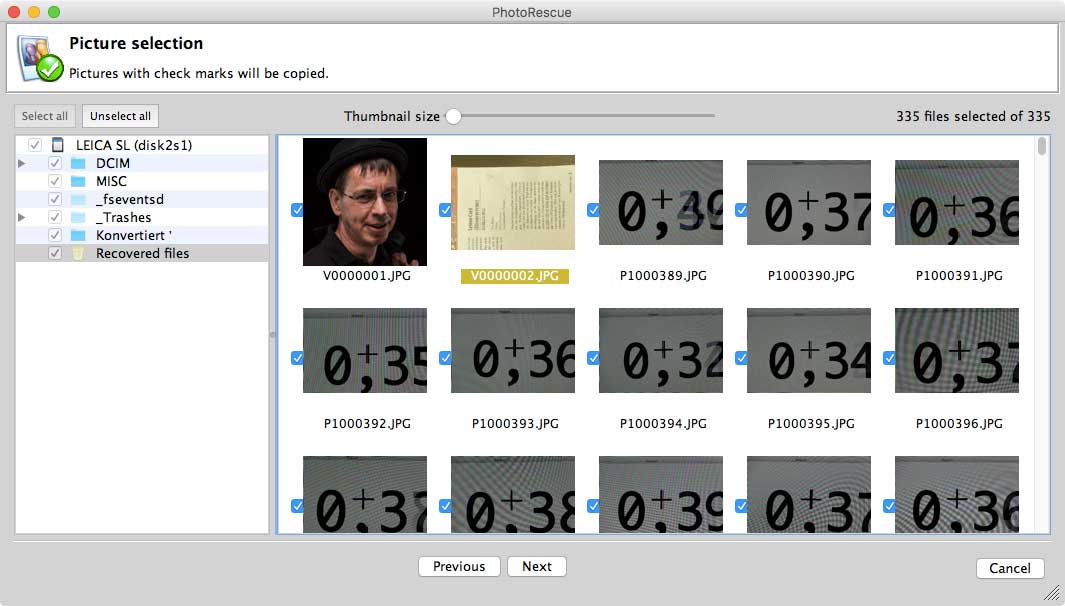Screen dimensions: 1065x606
Task: Go back with the Previous button
Action: pyautogui.click(x=459, y=566)
